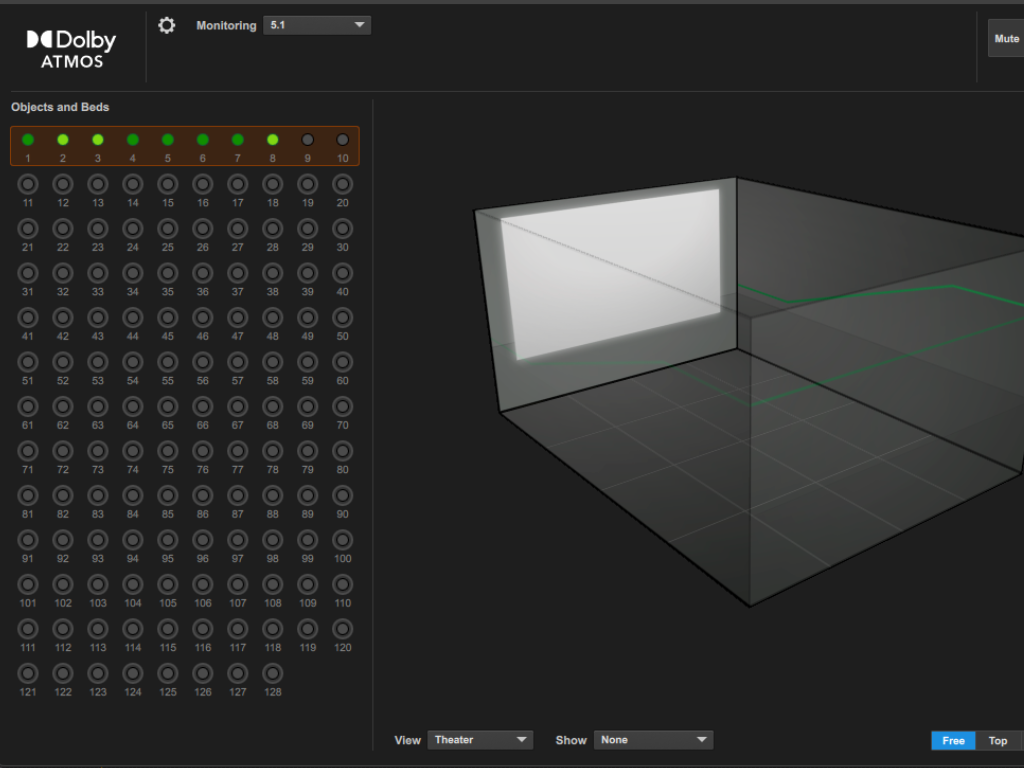The height and width of the screenshot is (768, 1024).
Task: Open settings with the gear icon
Action: tap(167, 26)
